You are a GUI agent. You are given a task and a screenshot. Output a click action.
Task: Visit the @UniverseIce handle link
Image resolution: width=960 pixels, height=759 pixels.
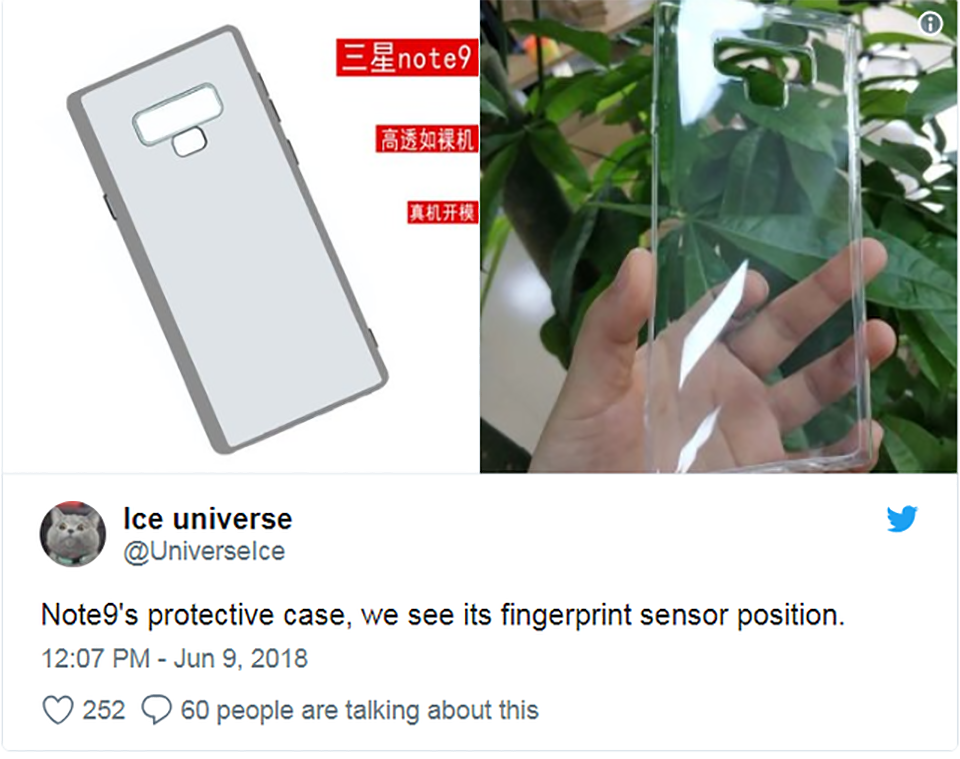pos(204,551)
